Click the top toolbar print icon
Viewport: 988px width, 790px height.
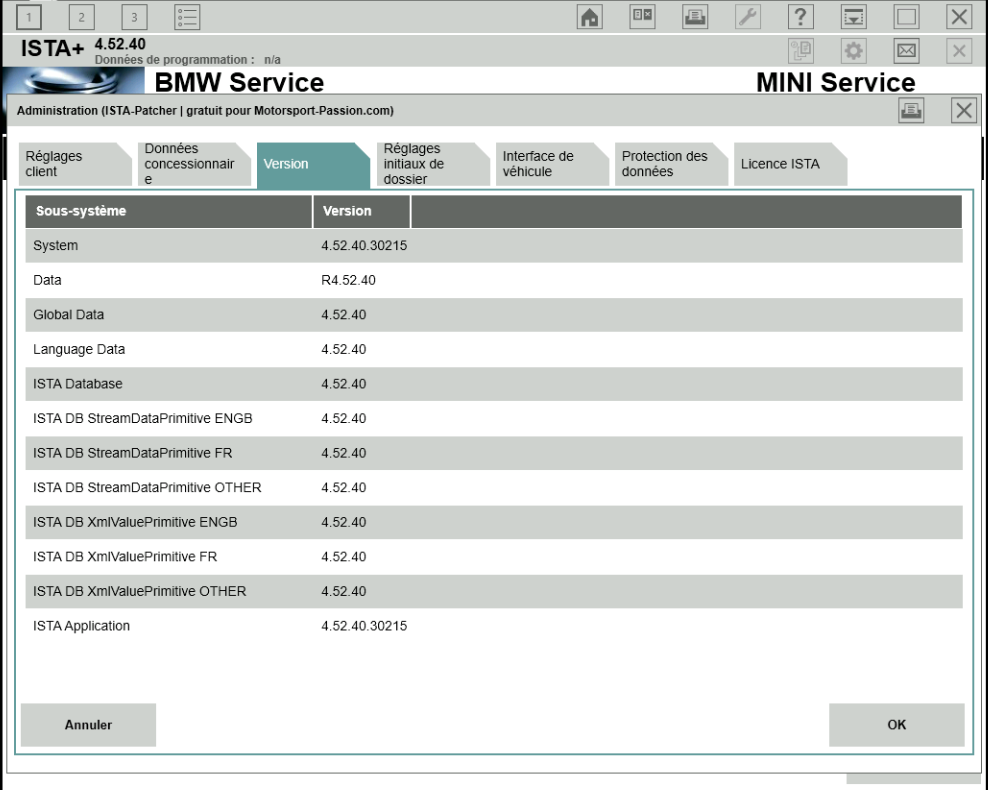[695, 16]
